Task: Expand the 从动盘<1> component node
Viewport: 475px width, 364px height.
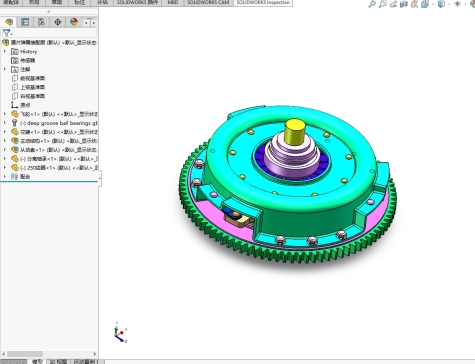Action: tap(5, 150)
